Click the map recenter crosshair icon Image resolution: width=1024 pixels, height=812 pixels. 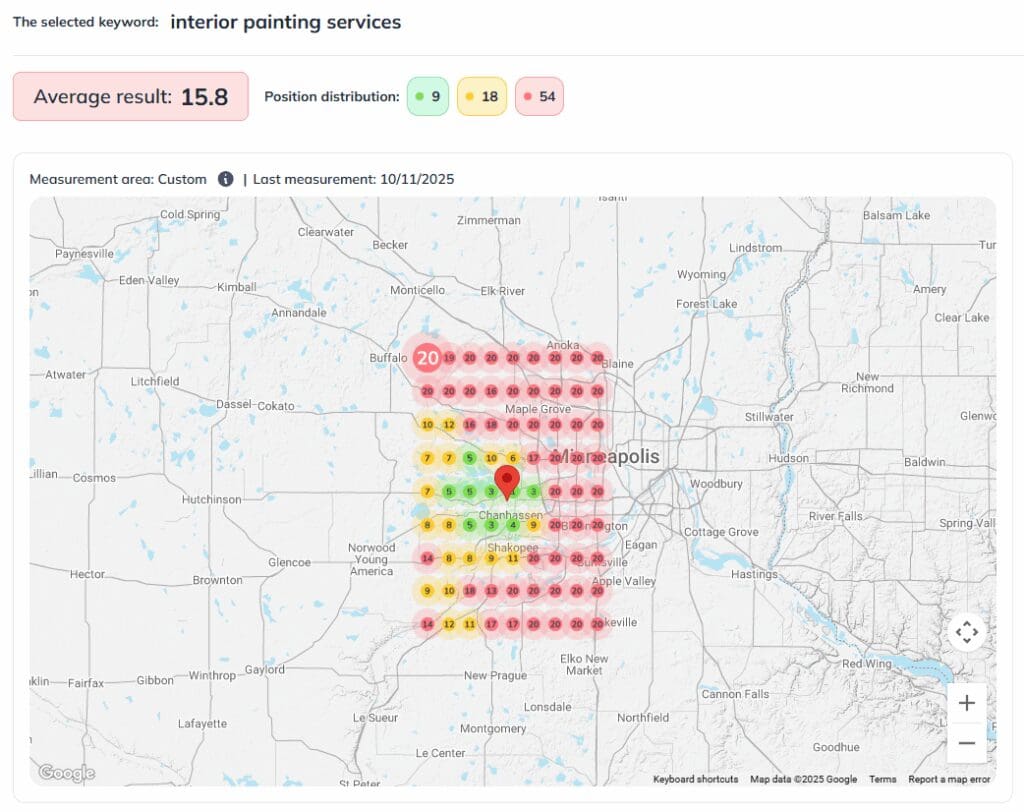tap(966, 632)
